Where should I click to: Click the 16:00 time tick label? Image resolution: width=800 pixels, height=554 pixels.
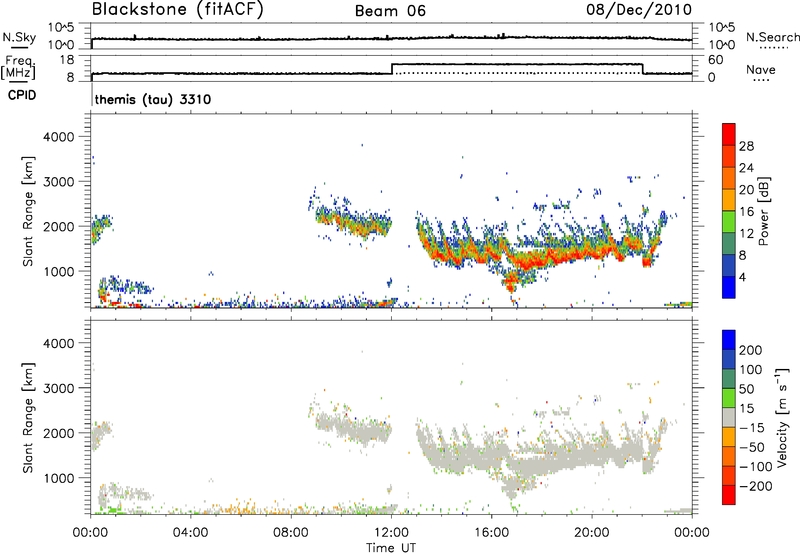click(491, 532)
